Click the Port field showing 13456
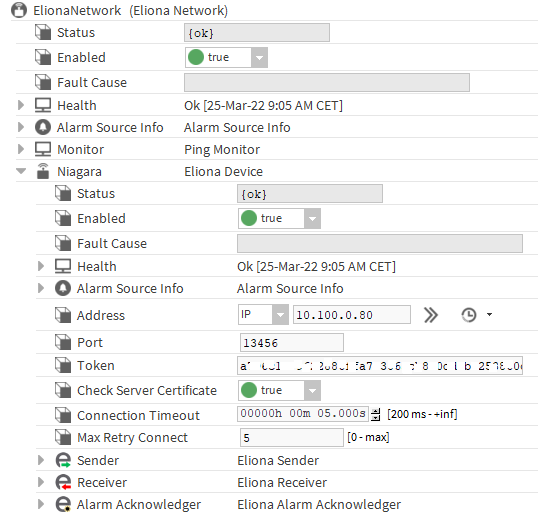This screenshot has width=538, height=514. coord(292,342)
